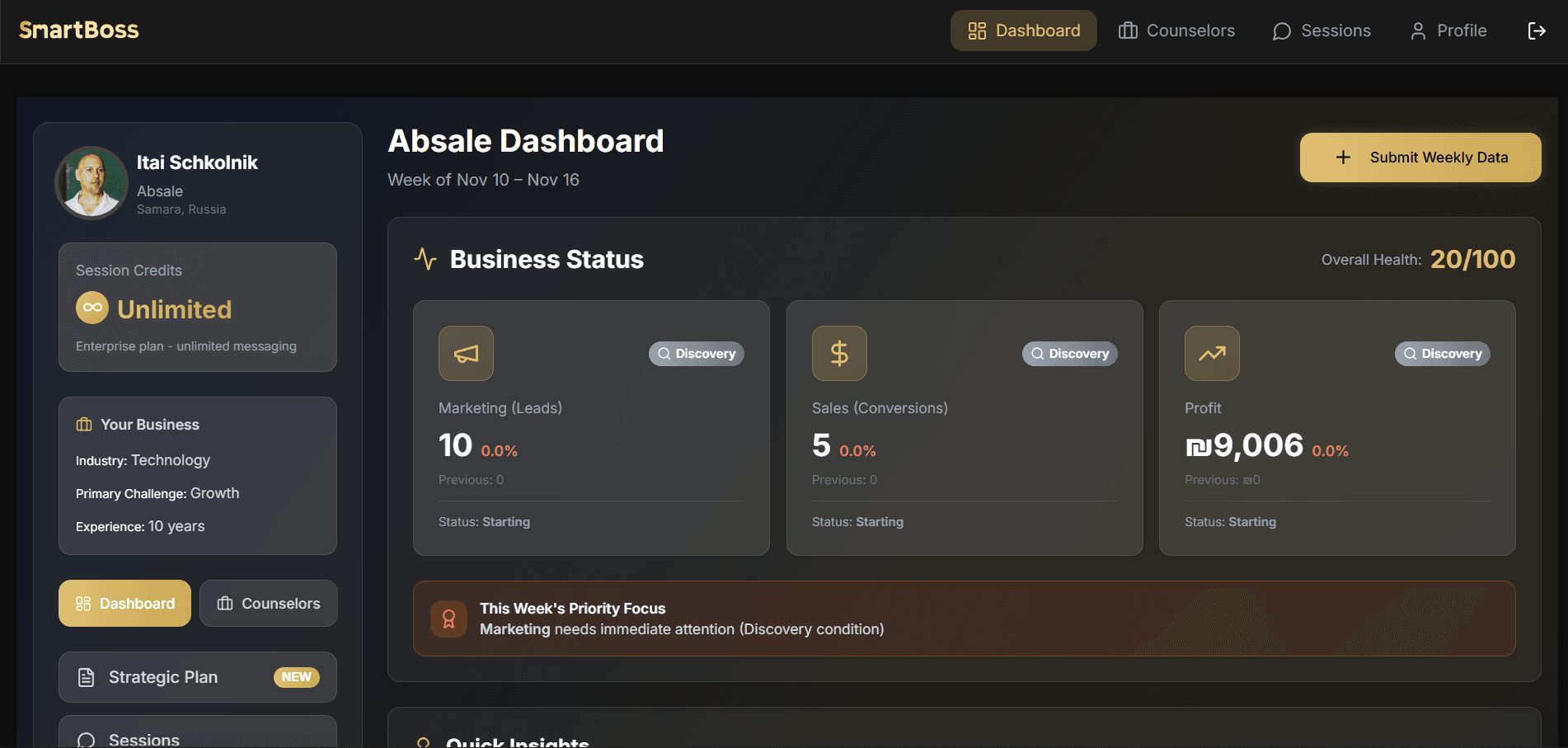
Task: Open Counselors via the briefcase icon
Action: click(1127, 31)
